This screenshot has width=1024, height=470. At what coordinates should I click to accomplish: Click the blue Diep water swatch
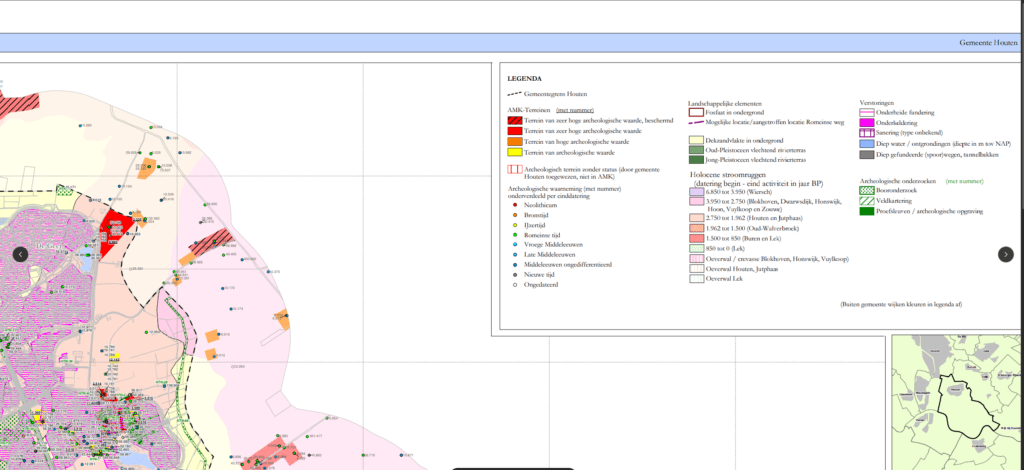868,144
